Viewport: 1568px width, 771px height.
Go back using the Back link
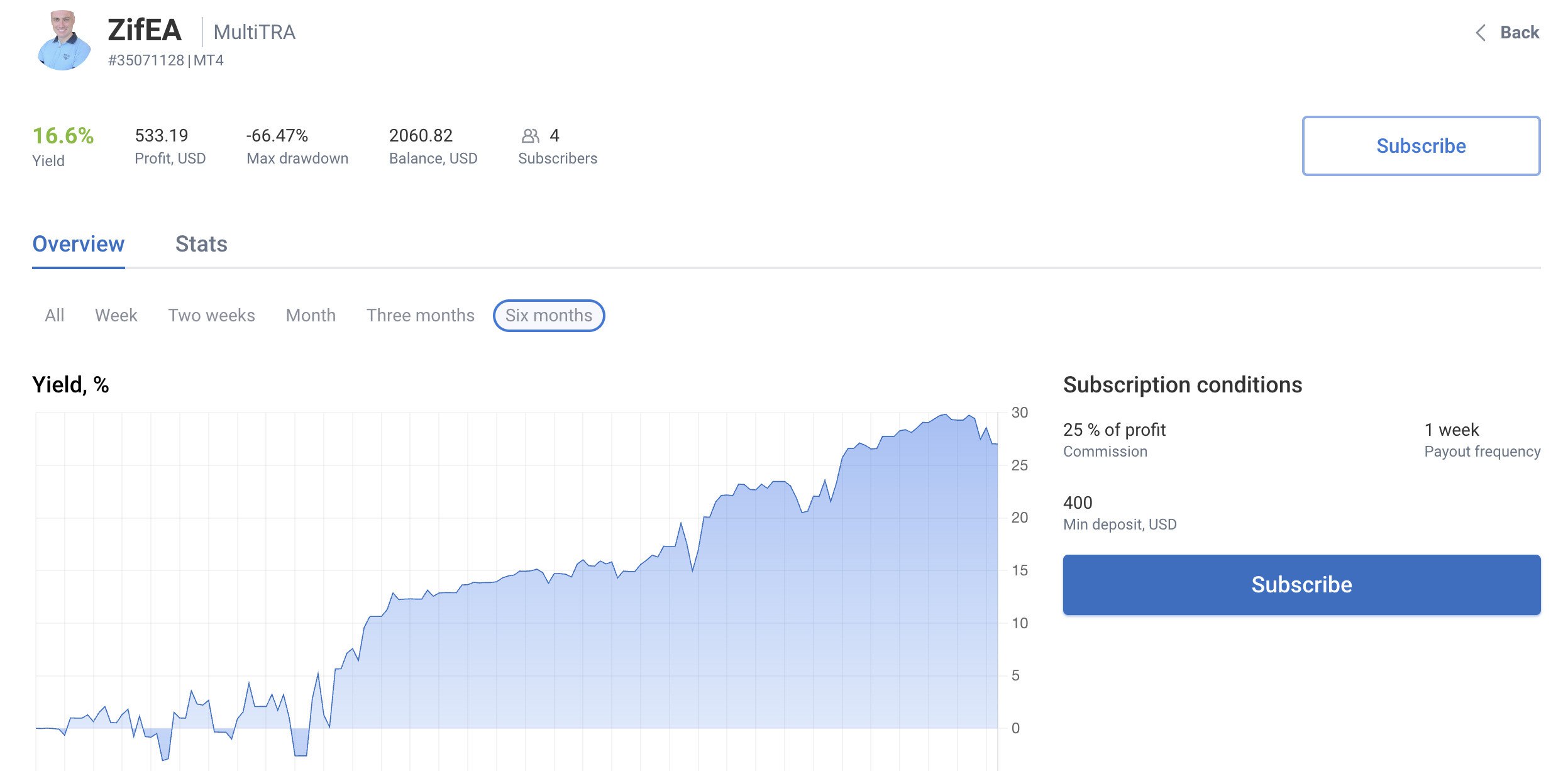pyautogui.click(x=1519, y=33)
